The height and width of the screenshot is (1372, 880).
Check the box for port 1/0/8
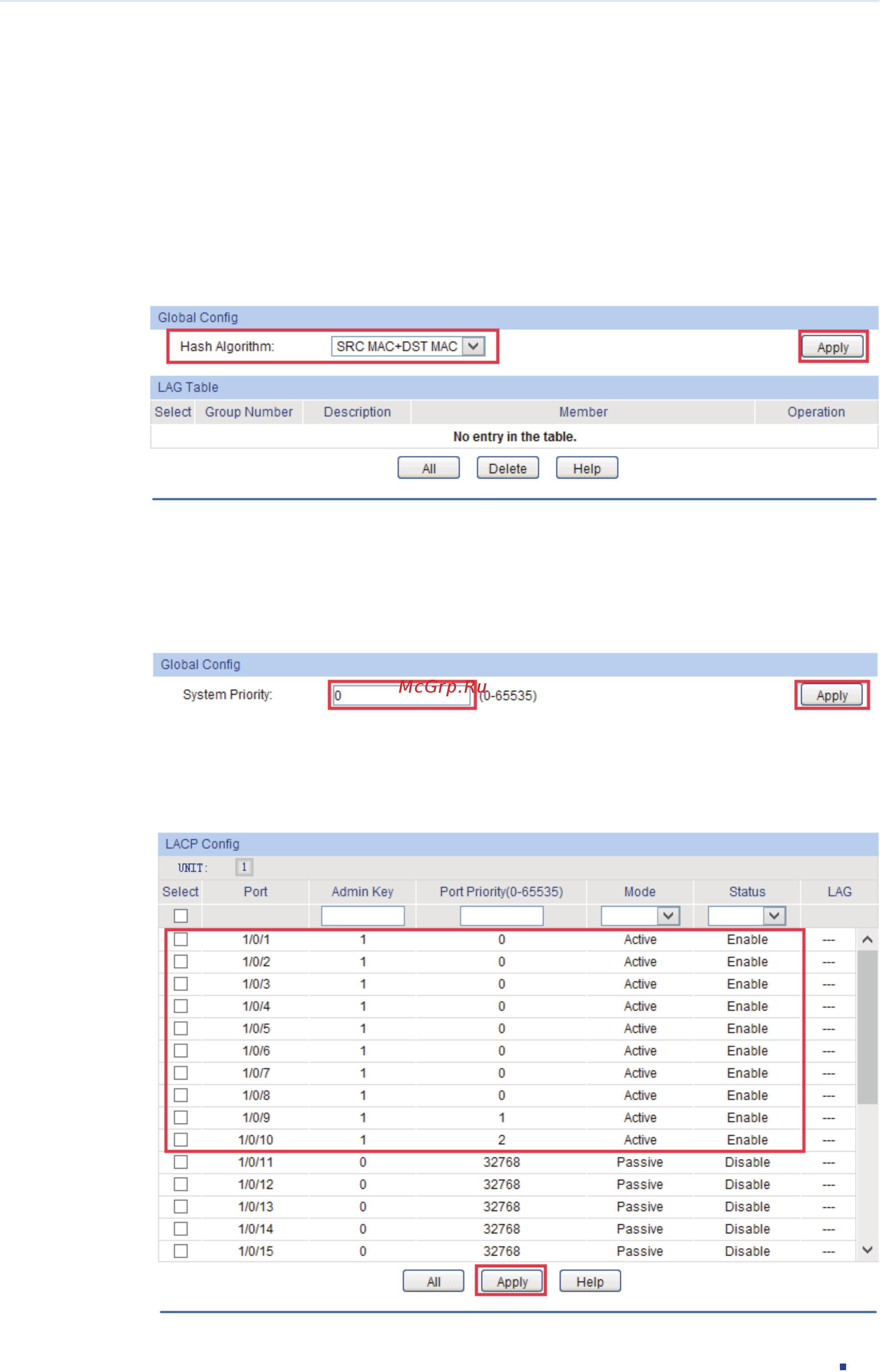coord(181,1095)
